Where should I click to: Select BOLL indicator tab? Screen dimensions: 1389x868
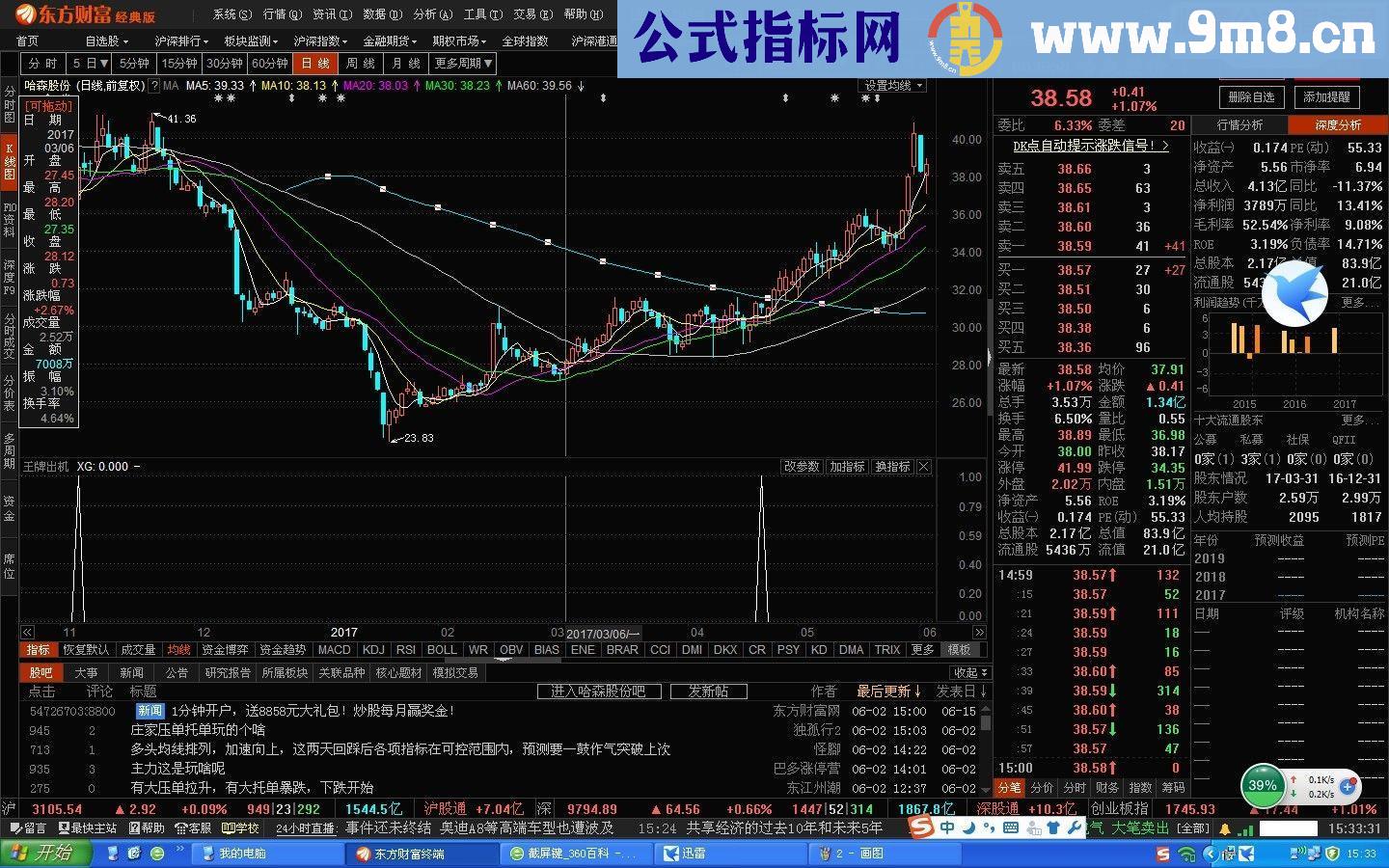(442, 650)
